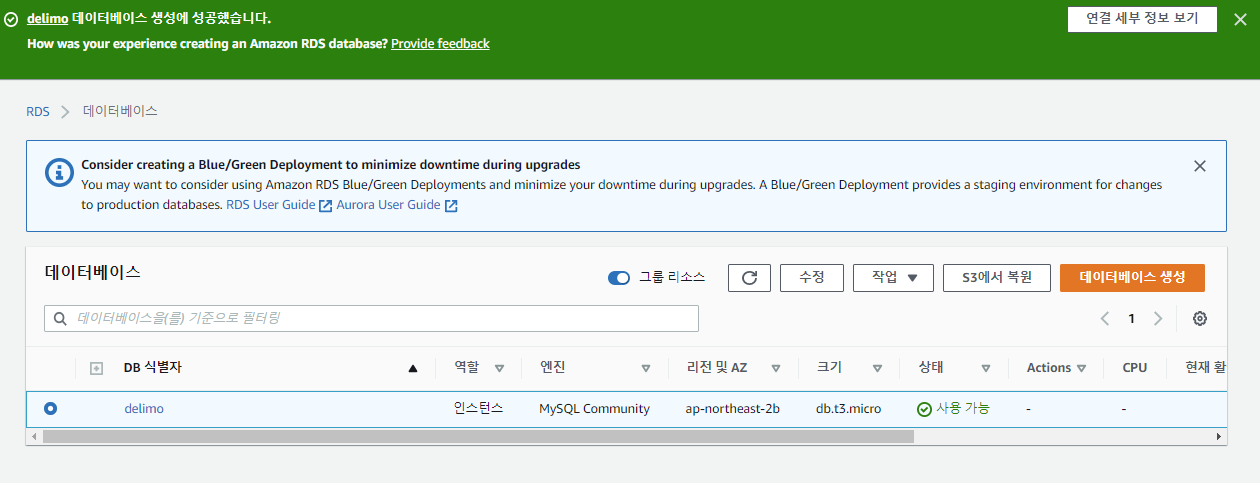Dismiss the Blue/Green Deployment info notice
Image resolution: width=1260 pixels, height=483 pixels.
pyautogui.click(x=1200, y=166)
